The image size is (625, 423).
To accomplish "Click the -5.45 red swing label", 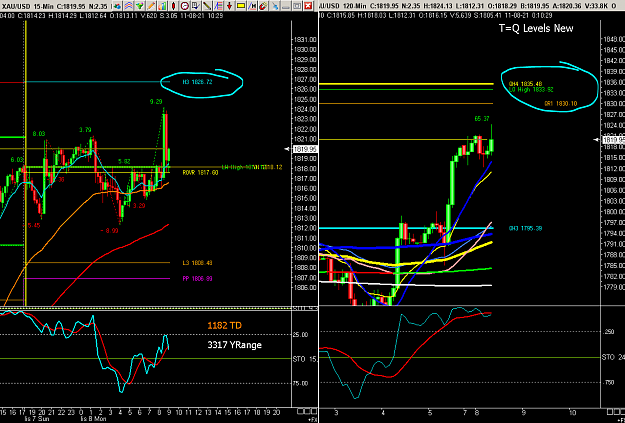I will click(x=31, y=225).
